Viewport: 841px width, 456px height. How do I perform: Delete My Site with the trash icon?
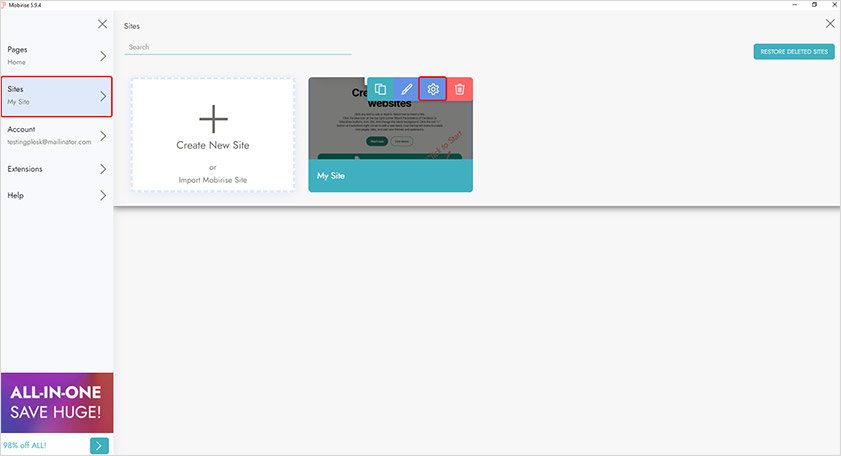(x=460, y=89)
